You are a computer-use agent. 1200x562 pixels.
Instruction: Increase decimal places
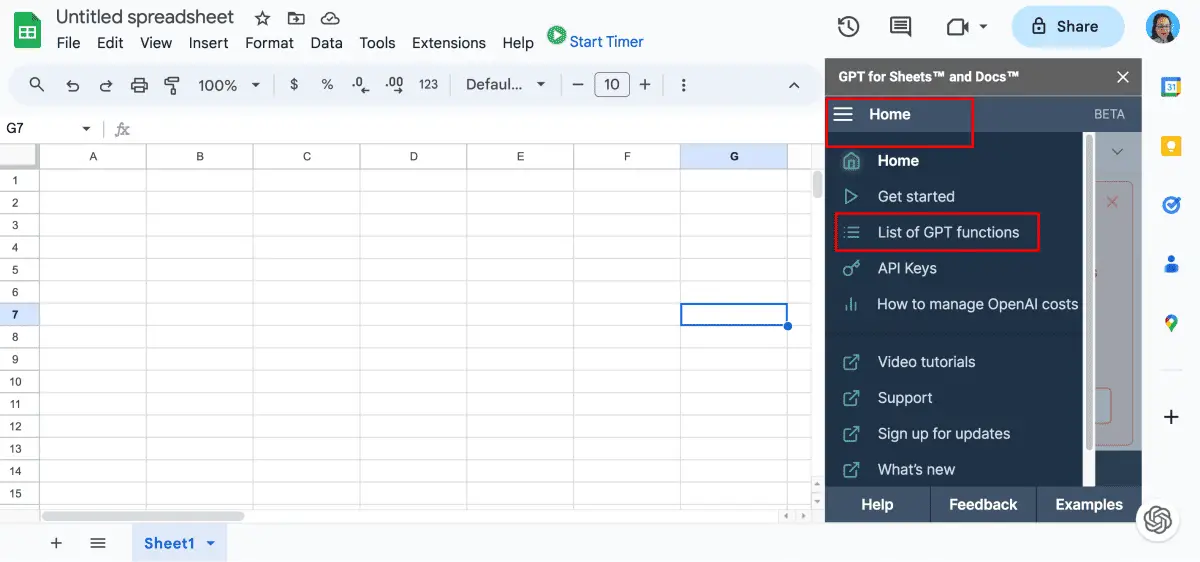point(394,85)
